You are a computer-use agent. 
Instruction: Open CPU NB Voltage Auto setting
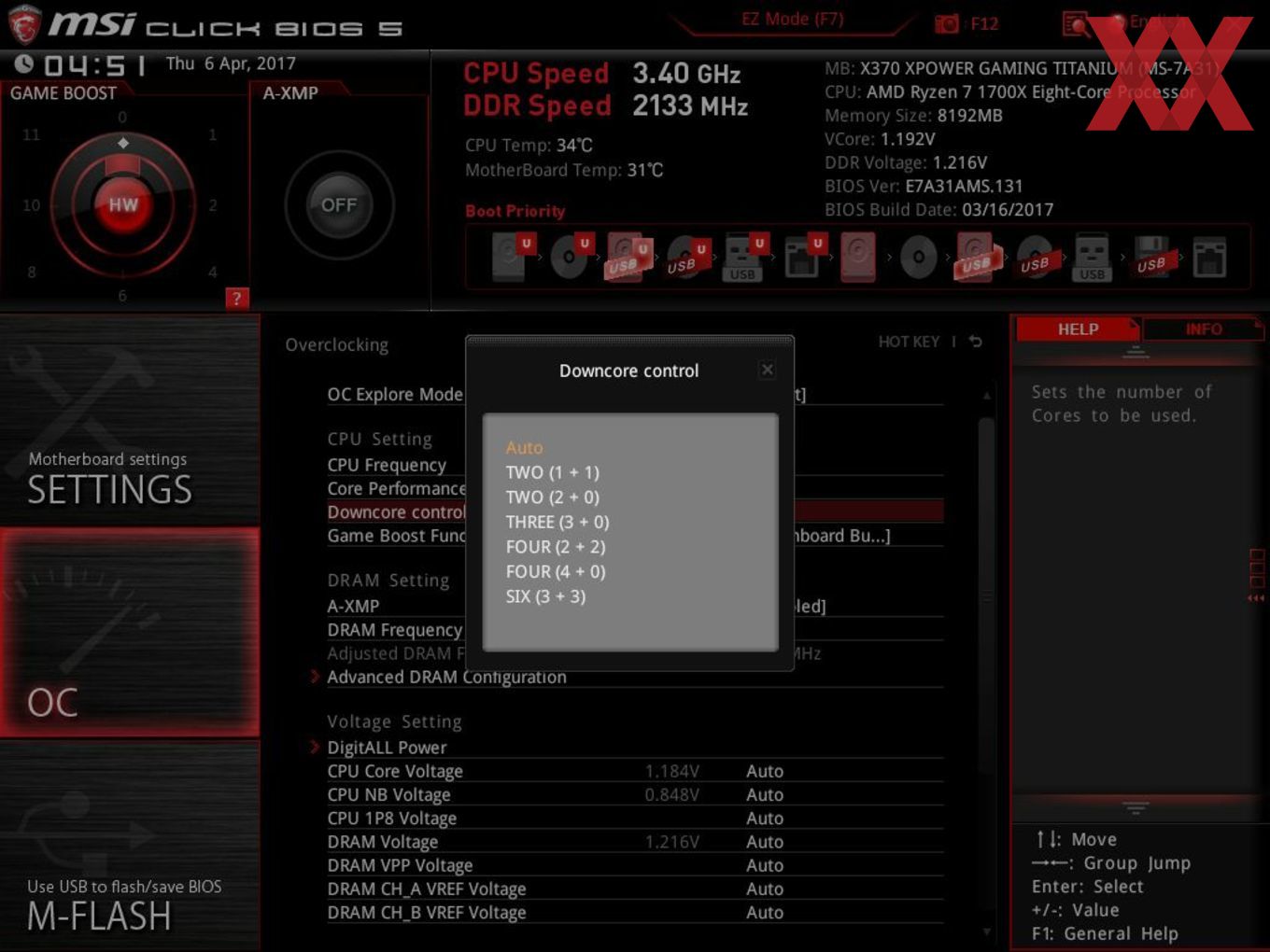pyautogui.click(x=765, y=794)
